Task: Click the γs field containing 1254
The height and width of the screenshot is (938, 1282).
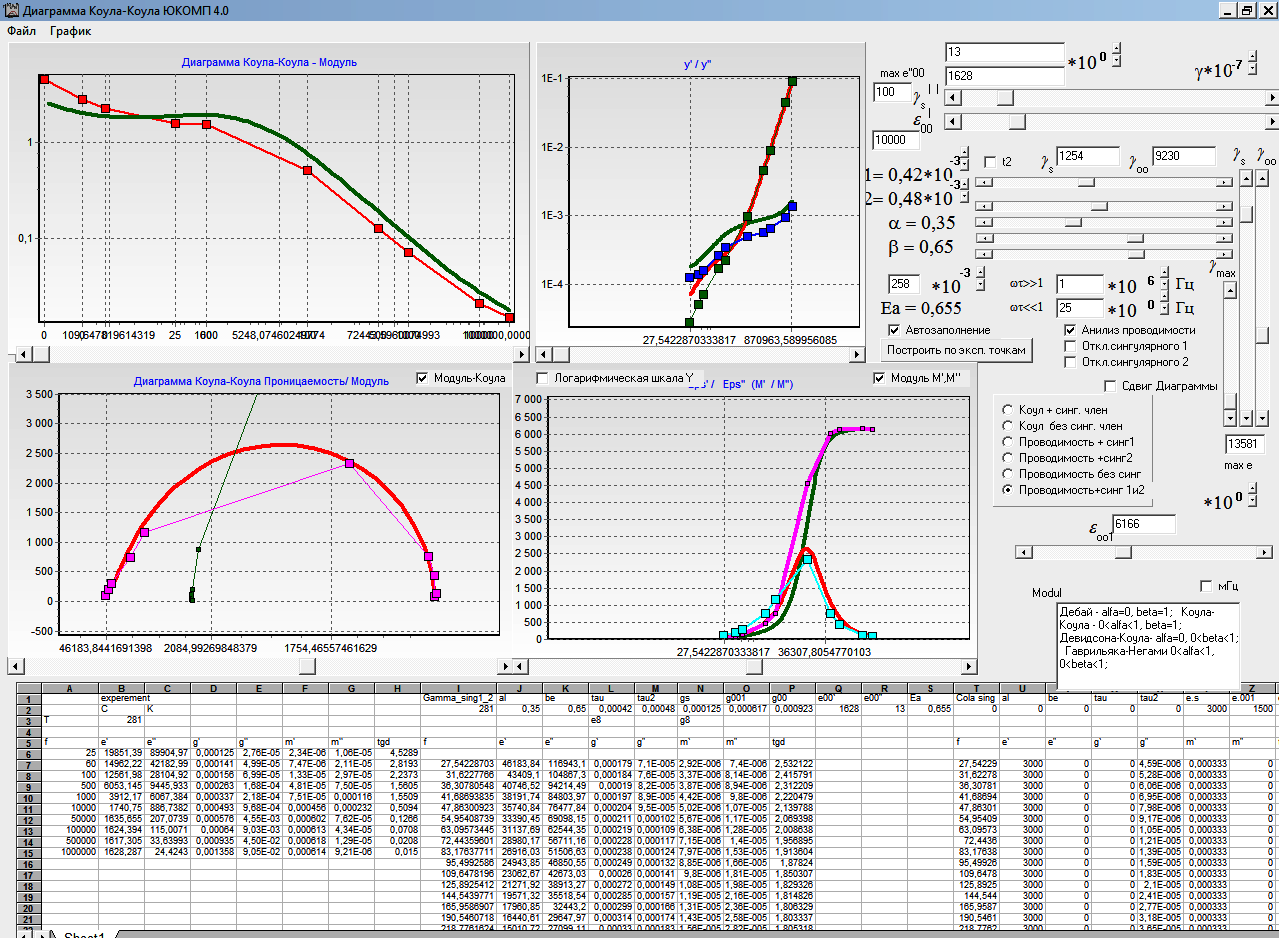Action: pyautogui.click(x=1088, y=157)
